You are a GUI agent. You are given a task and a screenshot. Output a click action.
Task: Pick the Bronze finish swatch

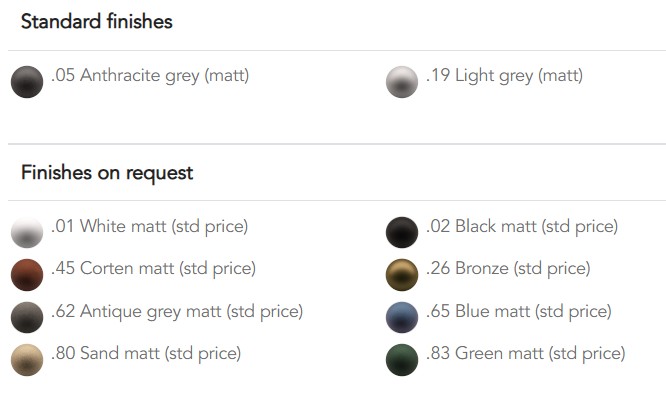point(402,275)
